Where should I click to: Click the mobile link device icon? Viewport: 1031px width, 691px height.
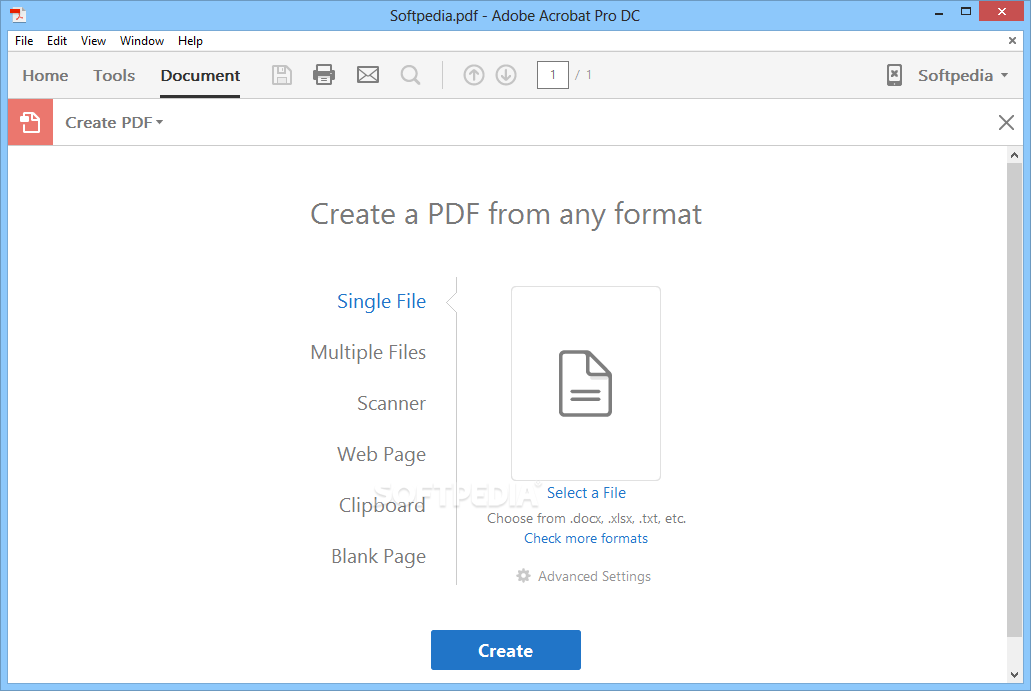(x=894, y=75)
